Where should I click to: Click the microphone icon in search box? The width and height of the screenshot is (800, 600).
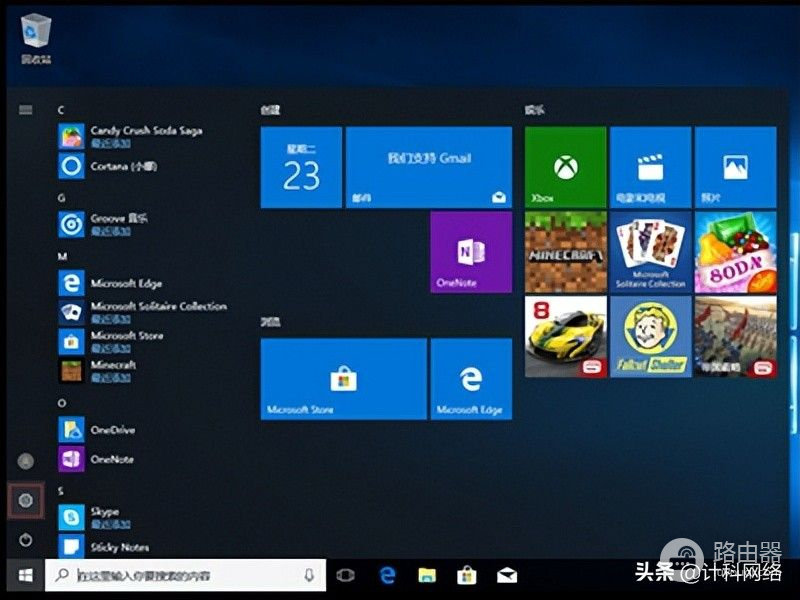pos(309,575)
